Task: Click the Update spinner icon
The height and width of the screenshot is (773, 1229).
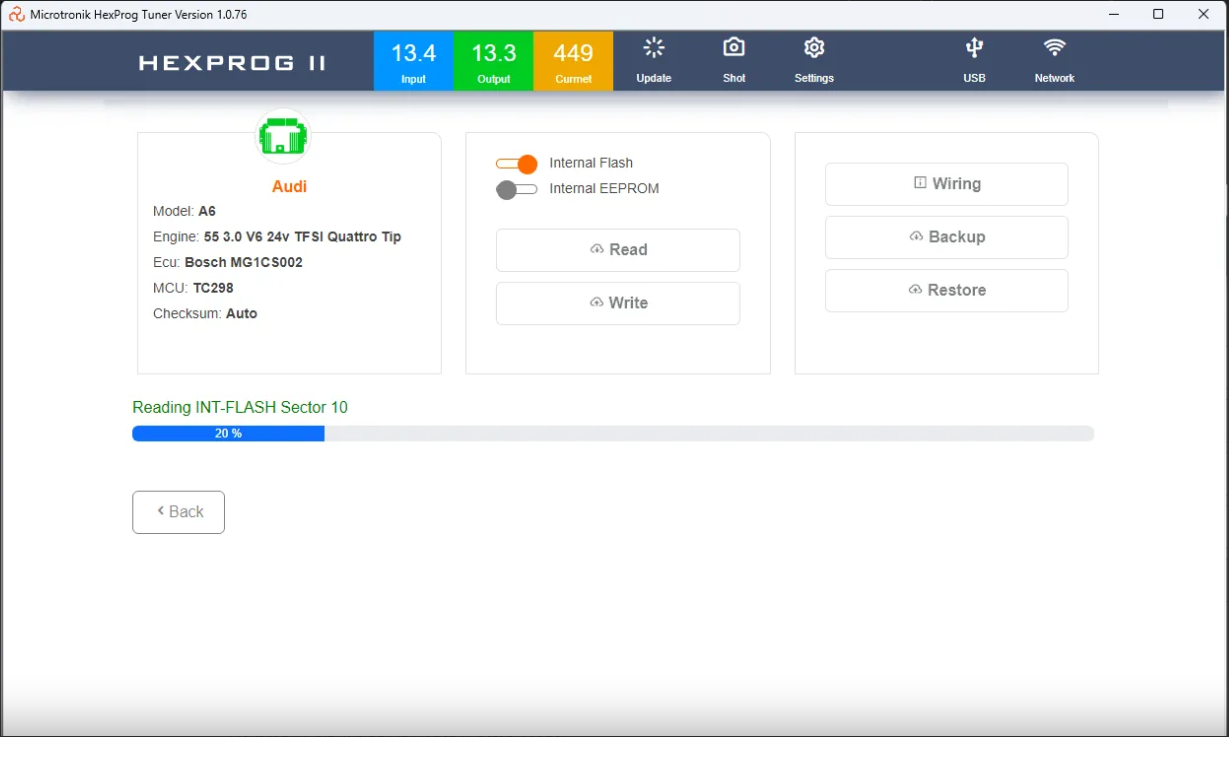Action: (x=653, y=48)
